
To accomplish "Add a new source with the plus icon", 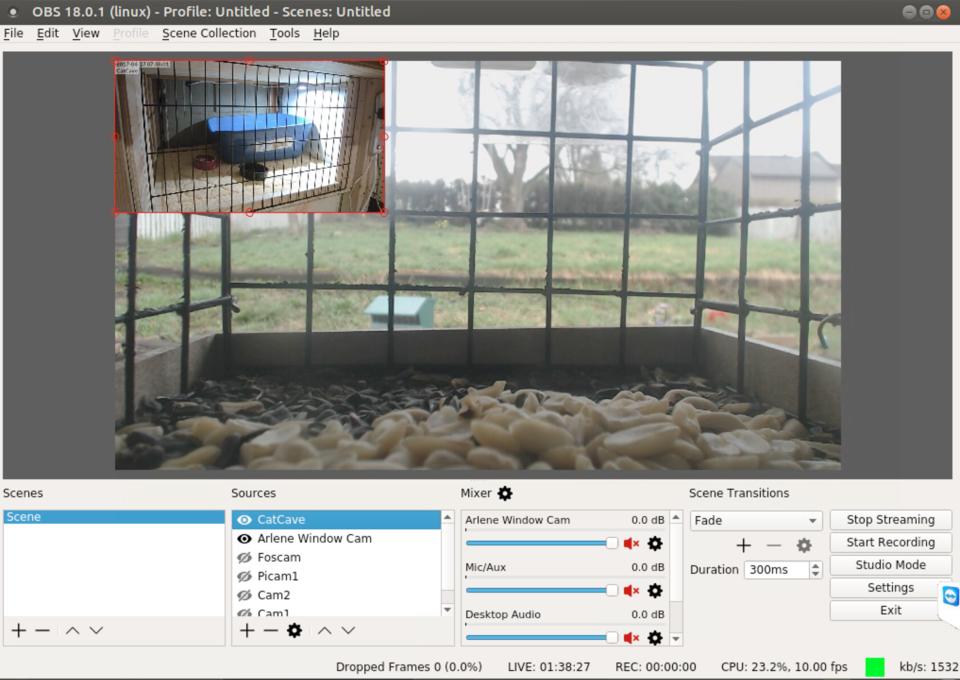I will click(x=247, y=630).
